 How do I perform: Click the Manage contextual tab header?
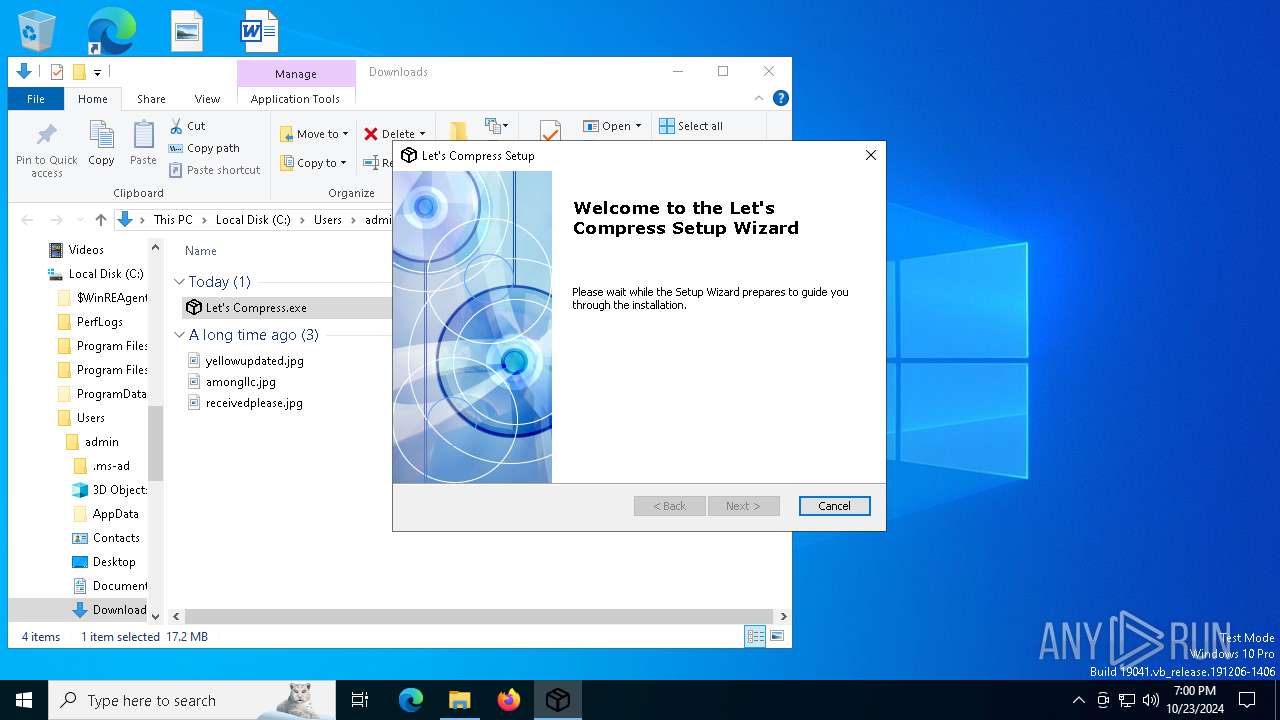(x=296, y=74)
